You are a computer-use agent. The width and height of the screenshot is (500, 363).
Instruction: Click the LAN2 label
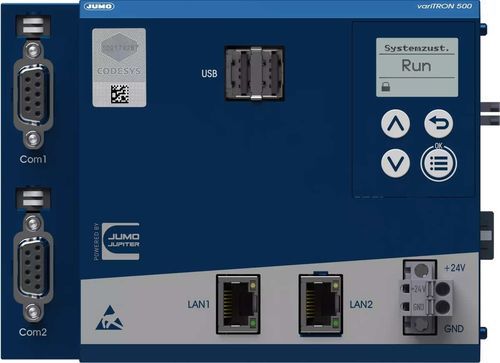point(361,304)
